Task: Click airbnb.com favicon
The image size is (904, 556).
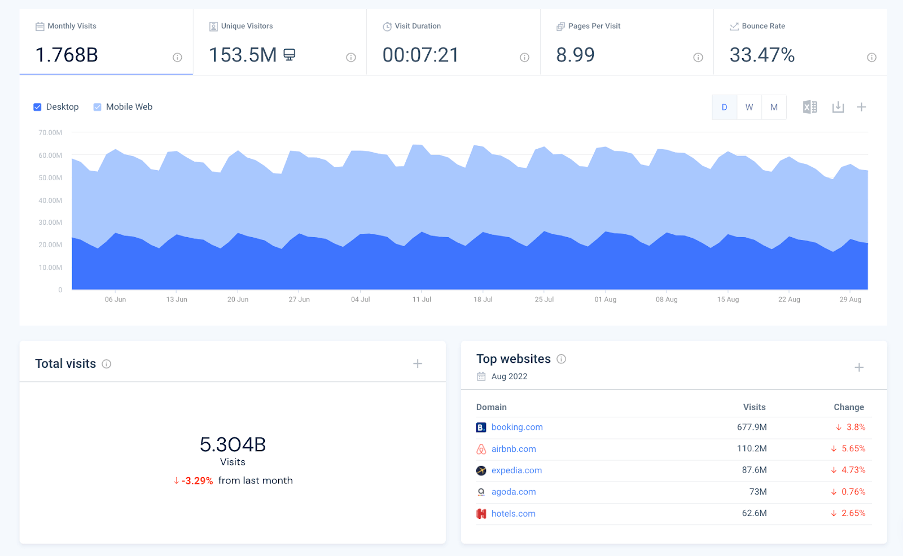Action: click(x=481, y=449)
